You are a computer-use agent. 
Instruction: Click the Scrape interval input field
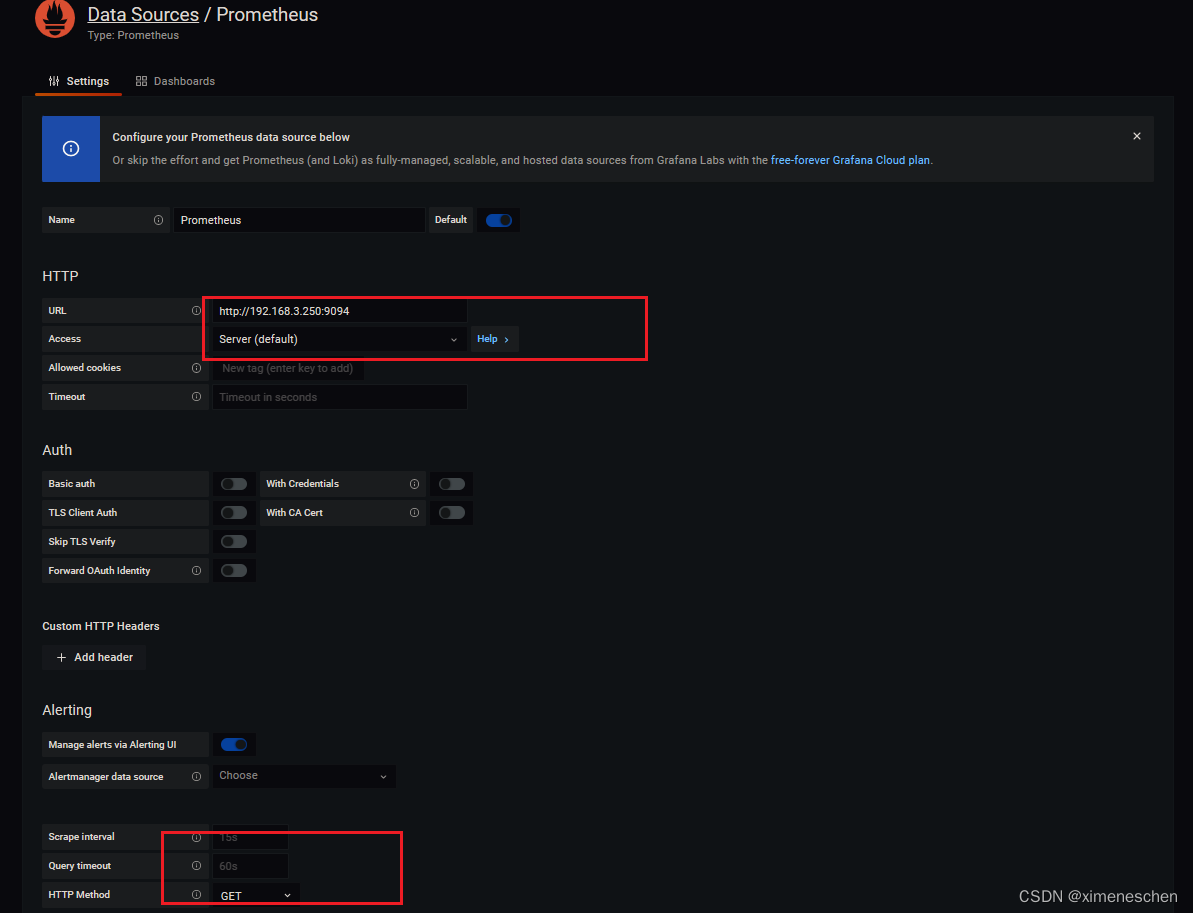(x=250, y=837)
